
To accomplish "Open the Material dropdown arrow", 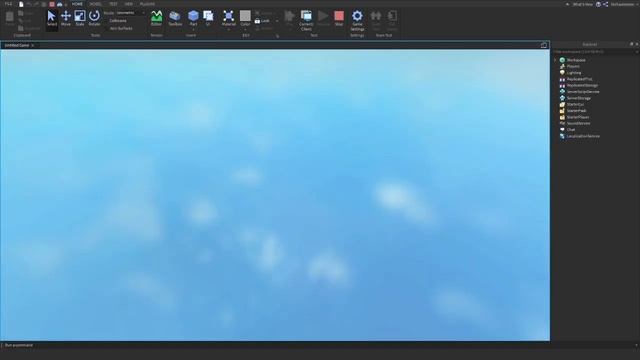I will click(229, 29).
